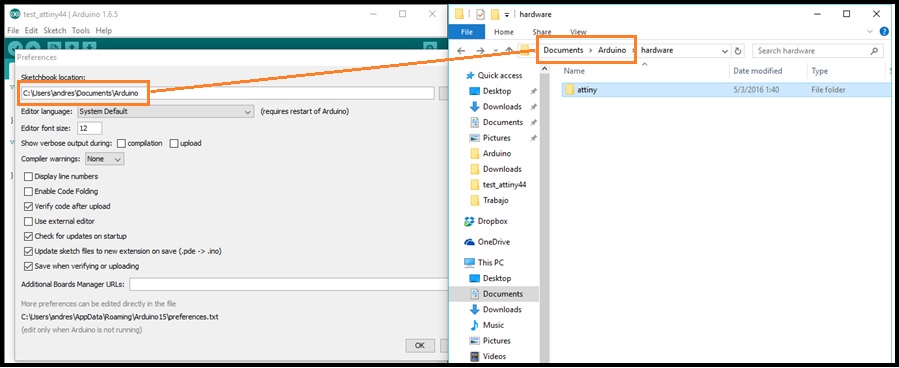
Task: Open Explorer File tab
Action: [x=467, y=32]
